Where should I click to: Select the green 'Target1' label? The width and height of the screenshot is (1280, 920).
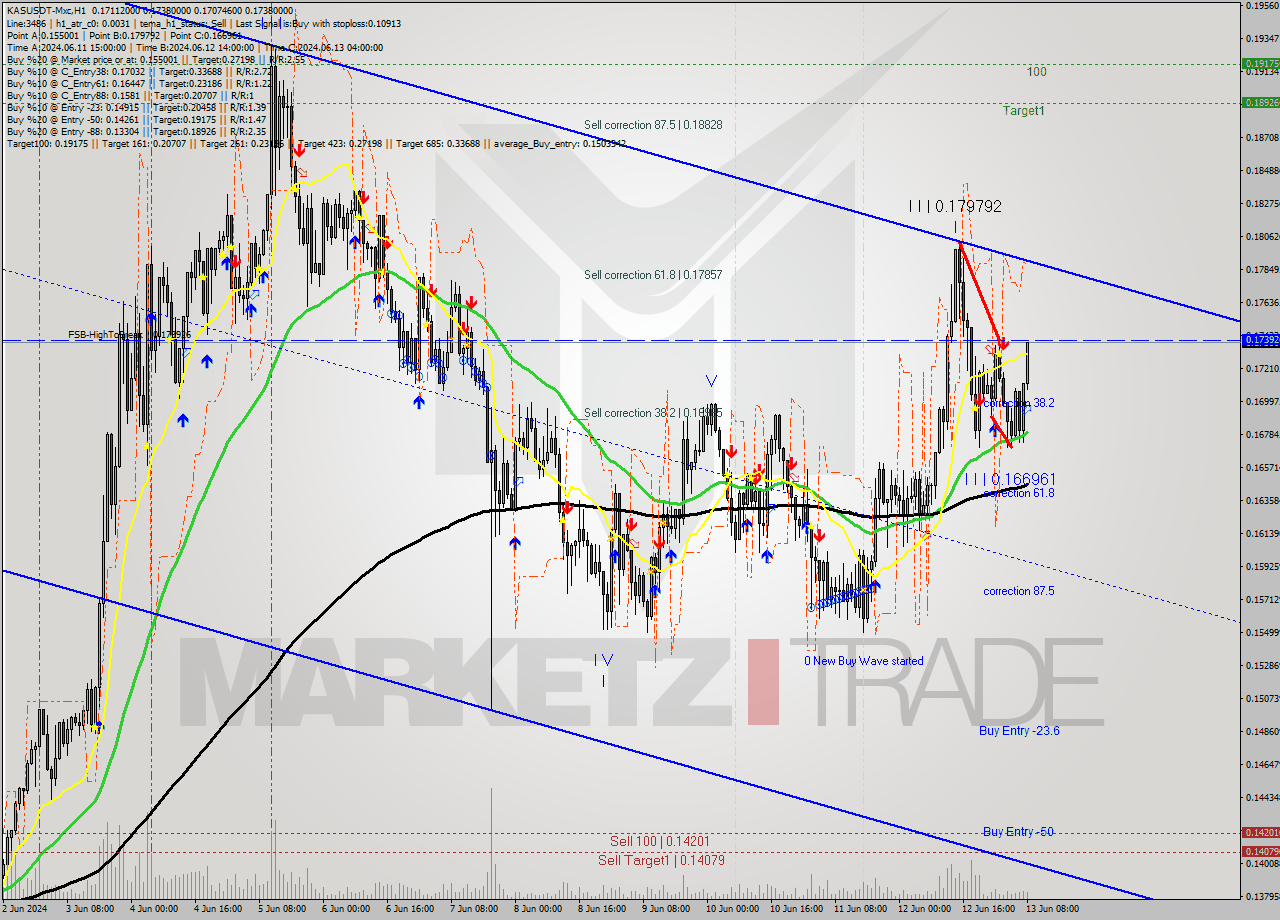pos(1024,111)
